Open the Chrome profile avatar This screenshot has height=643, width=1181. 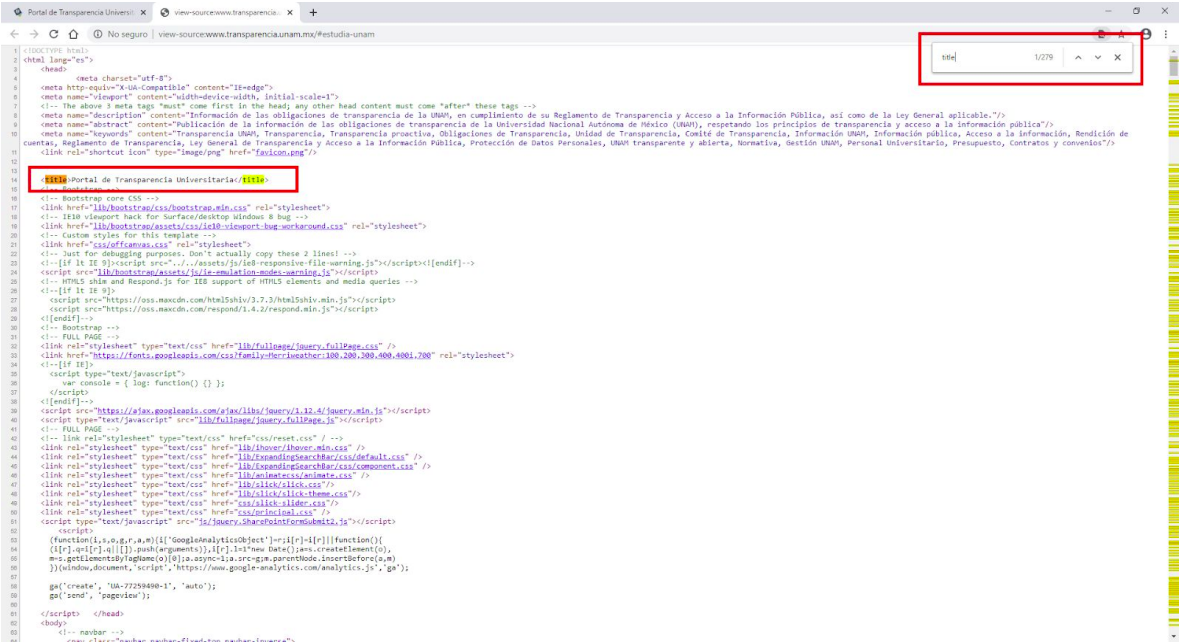coord(1146,34)
